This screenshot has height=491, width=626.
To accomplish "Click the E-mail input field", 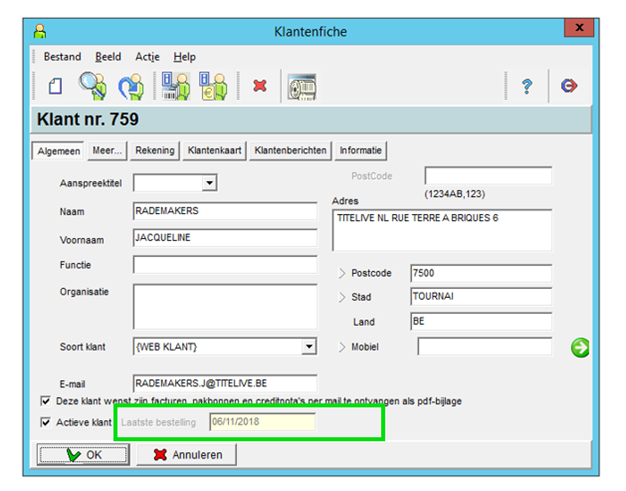I will pos(225,383).
